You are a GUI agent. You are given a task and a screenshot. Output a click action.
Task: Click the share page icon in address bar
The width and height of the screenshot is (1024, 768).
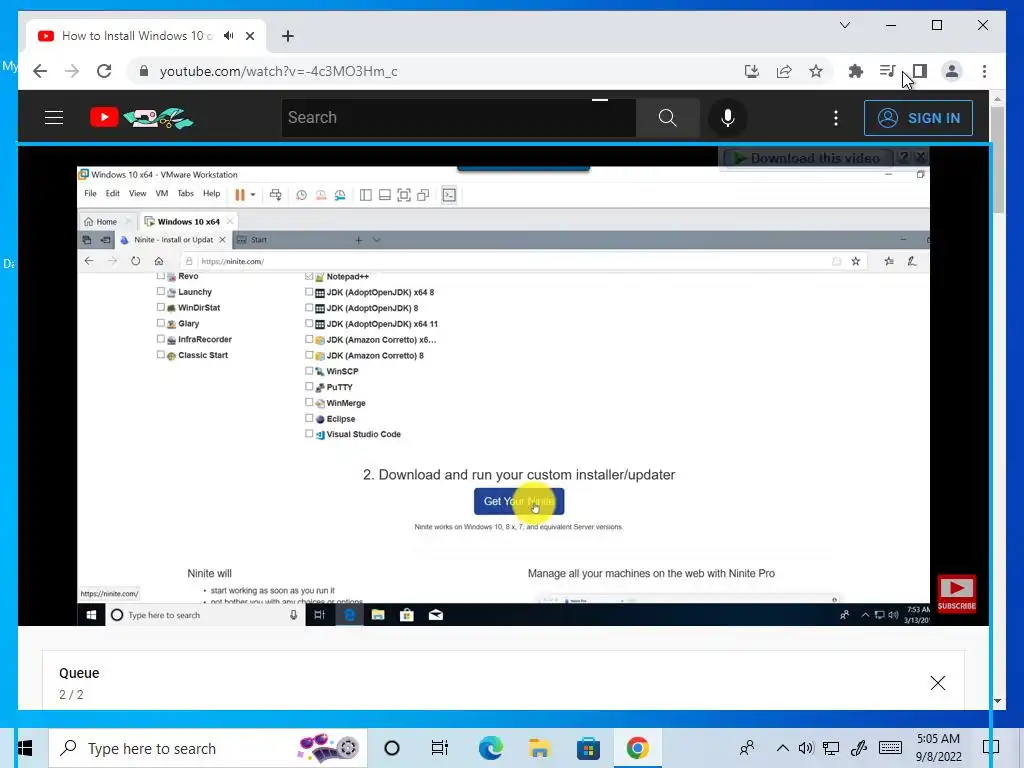point(784,71)
